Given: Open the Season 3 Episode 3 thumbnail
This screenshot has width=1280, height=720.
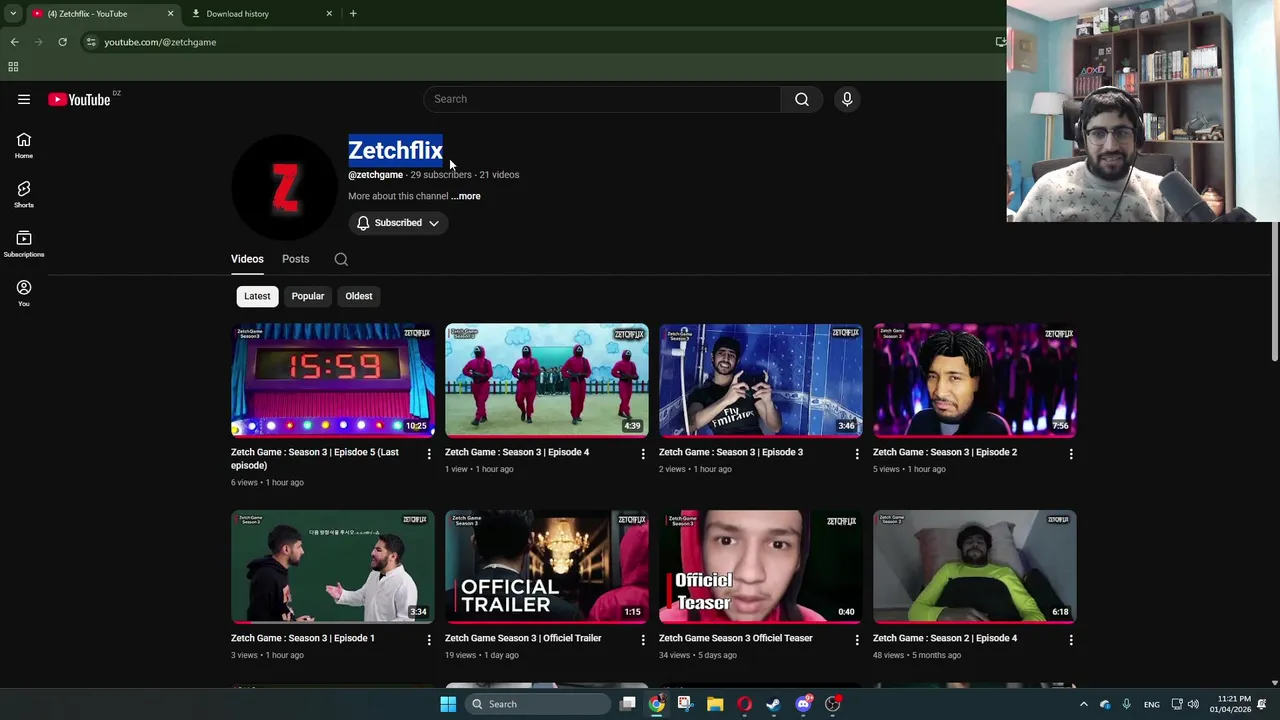Looking at the screenshot, I should (x=761, y=380).
